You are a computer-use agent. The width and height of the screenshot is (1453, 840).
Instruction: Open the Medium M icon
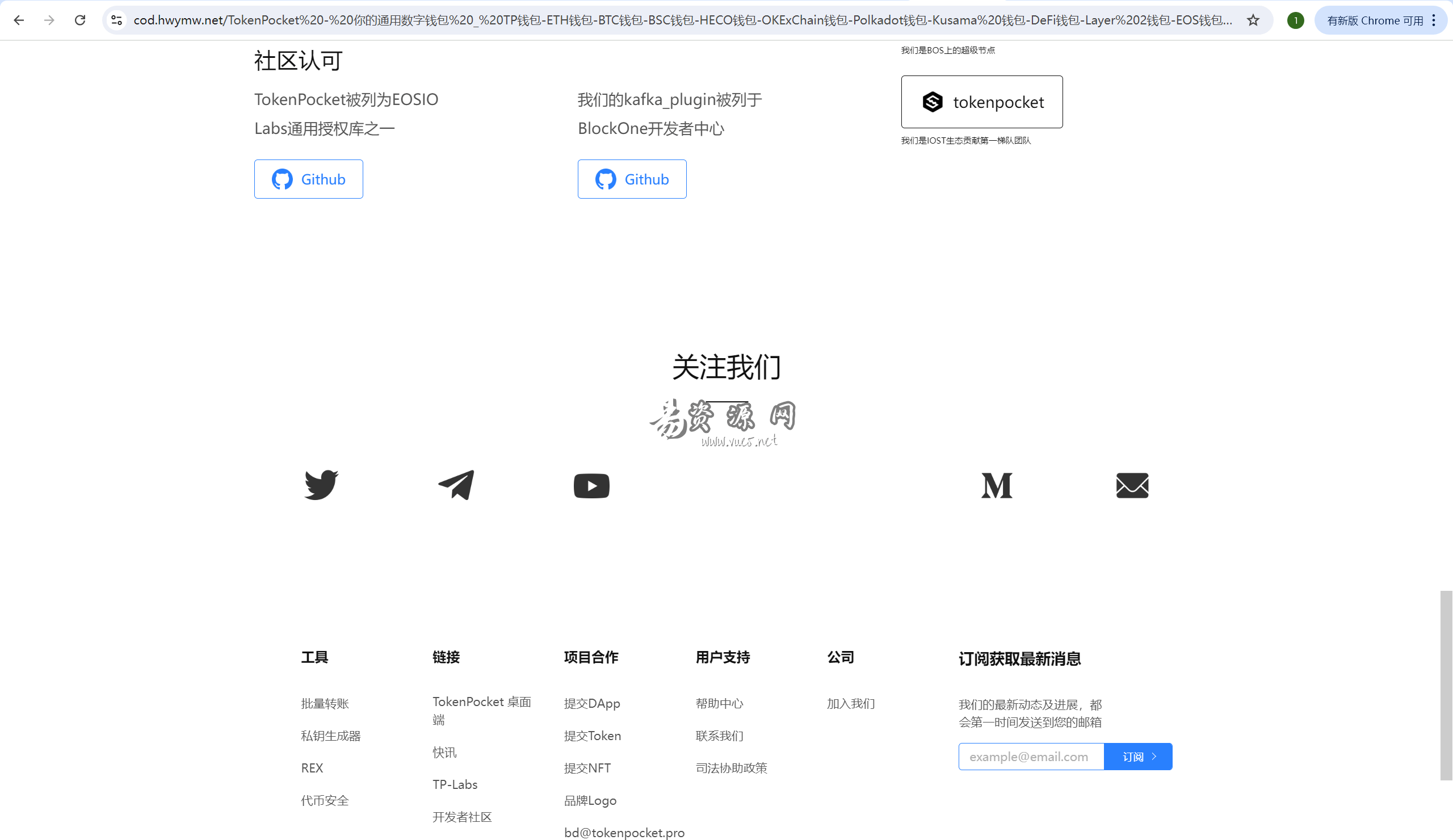[996, 485]
